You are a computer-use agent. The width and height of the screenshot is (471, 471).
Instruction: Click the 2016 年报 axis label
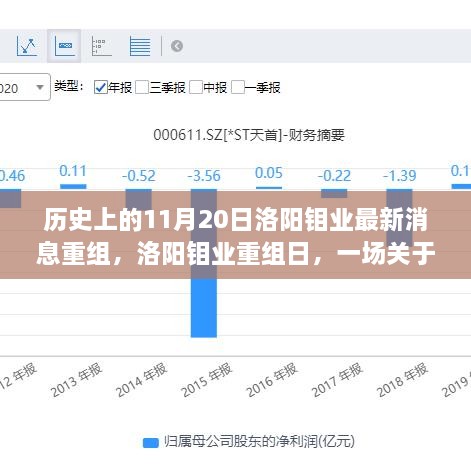pyautogui.click(x=272, y=380)
